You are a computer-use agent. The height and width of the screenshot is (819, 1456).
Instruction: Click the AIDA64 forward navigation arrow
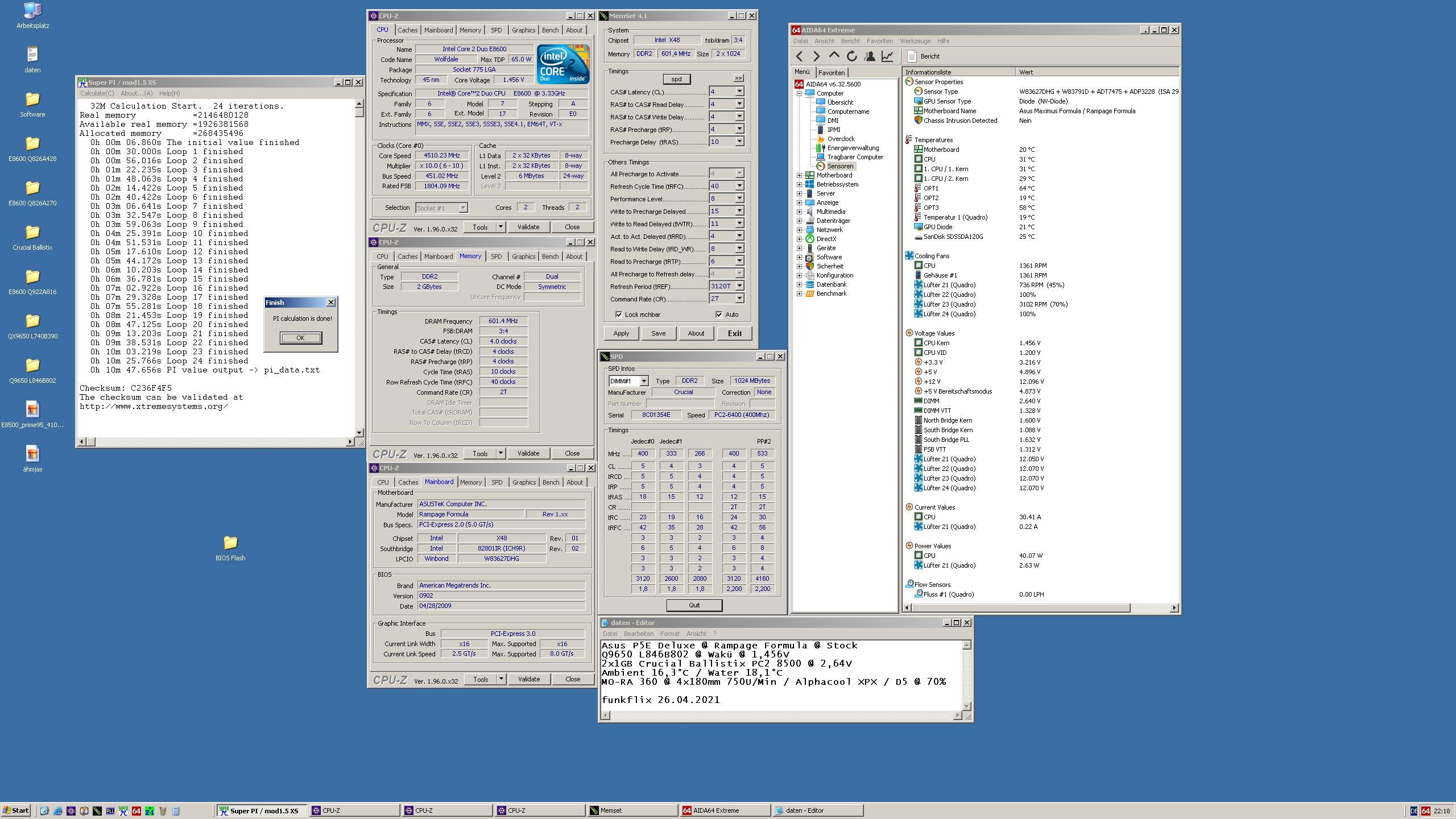click(x=816, y=56)
